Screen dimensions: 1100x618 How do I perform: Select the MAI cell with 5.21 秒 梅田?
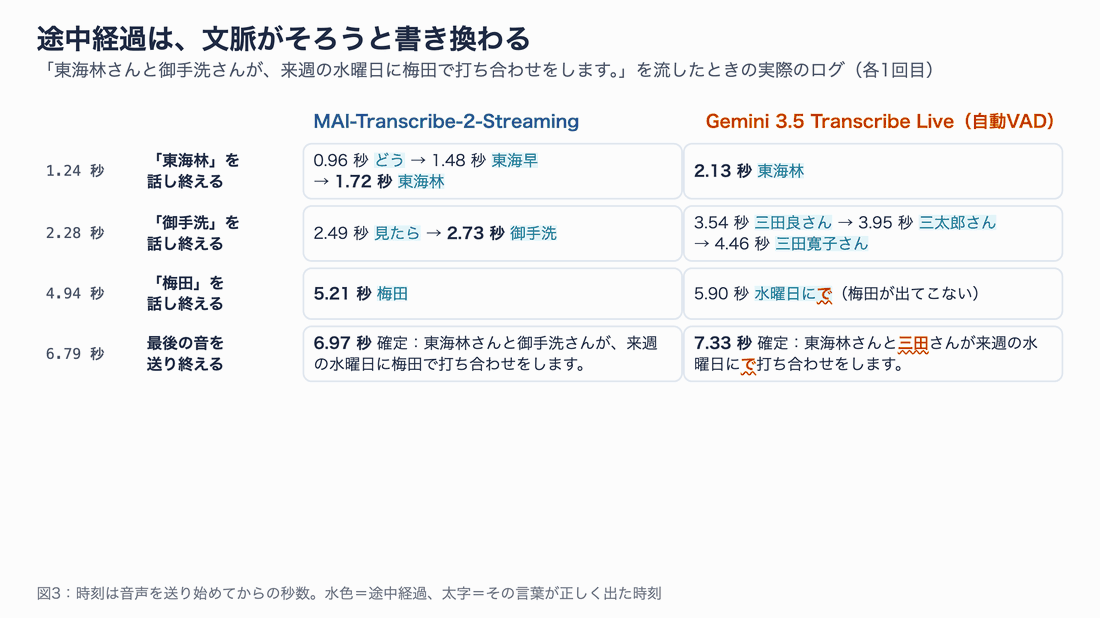[492, 293]
